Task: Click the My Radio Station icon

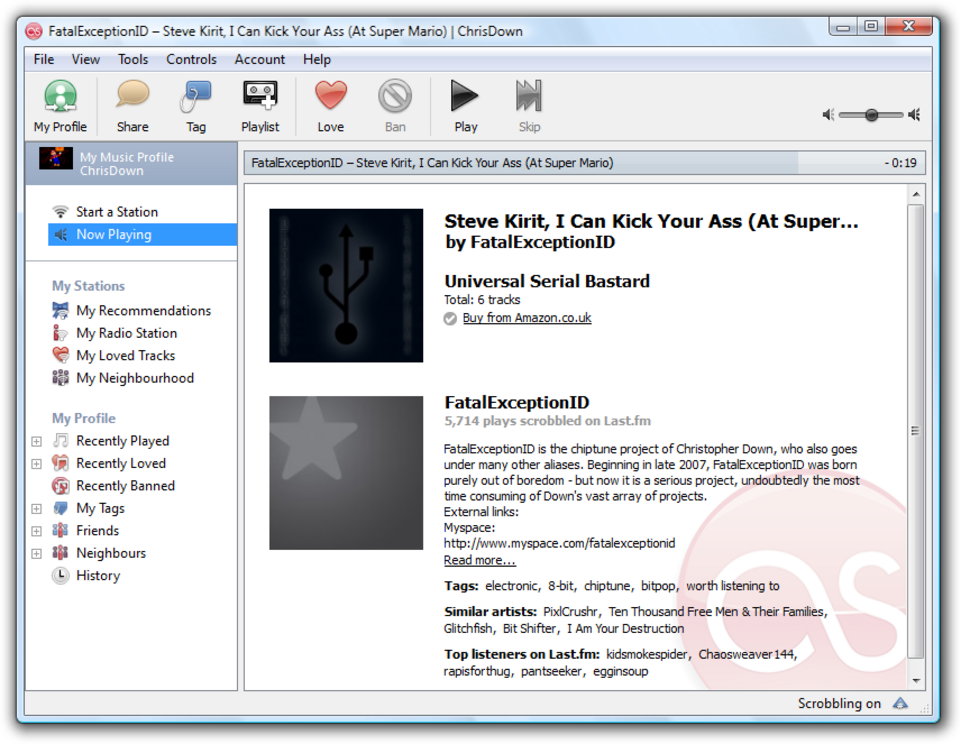Action: pyautogui.click(x=59, y=333)
